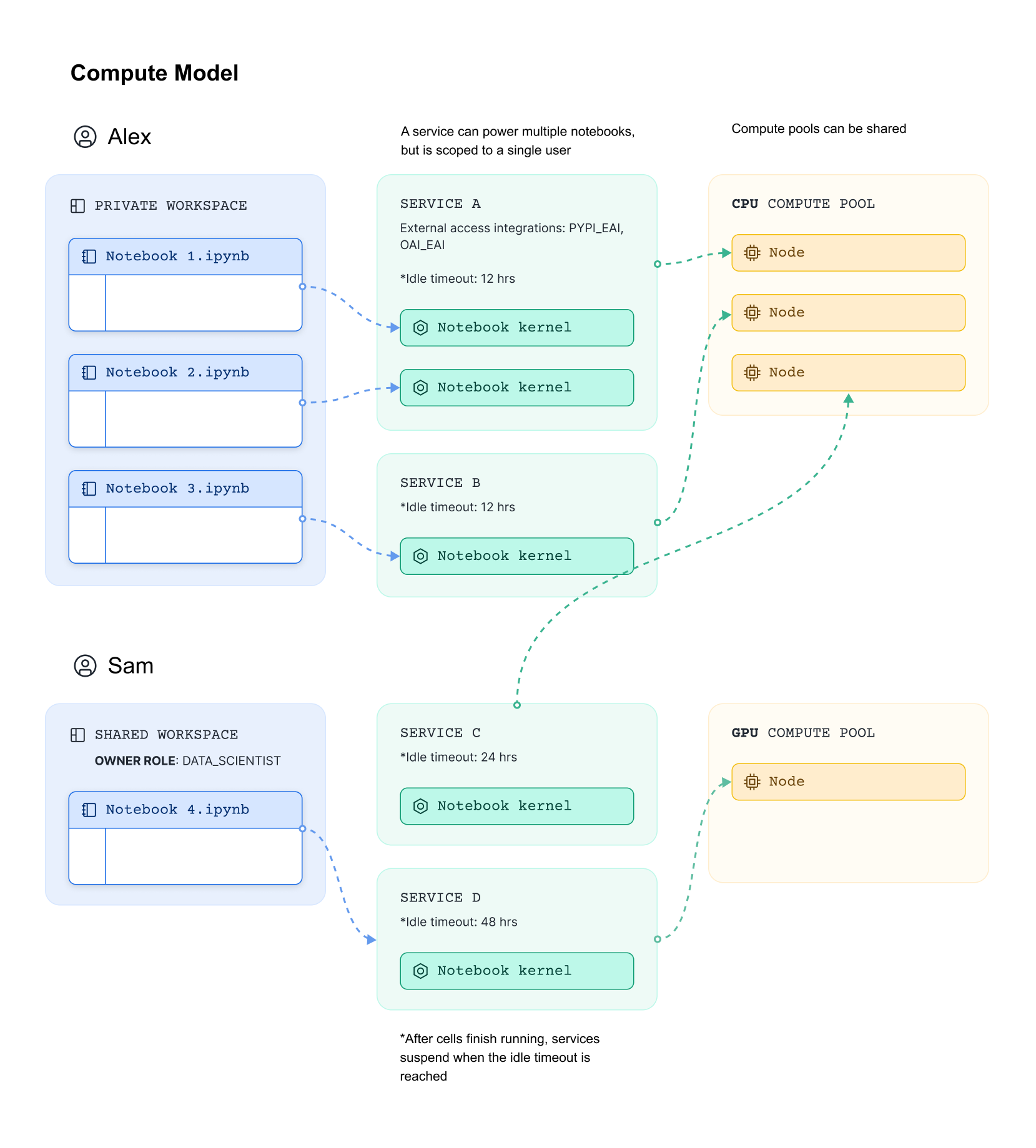Click the user avatar icon beside Sam
The height and width of the screenshot is (1148, 1036).
(85, 665)
